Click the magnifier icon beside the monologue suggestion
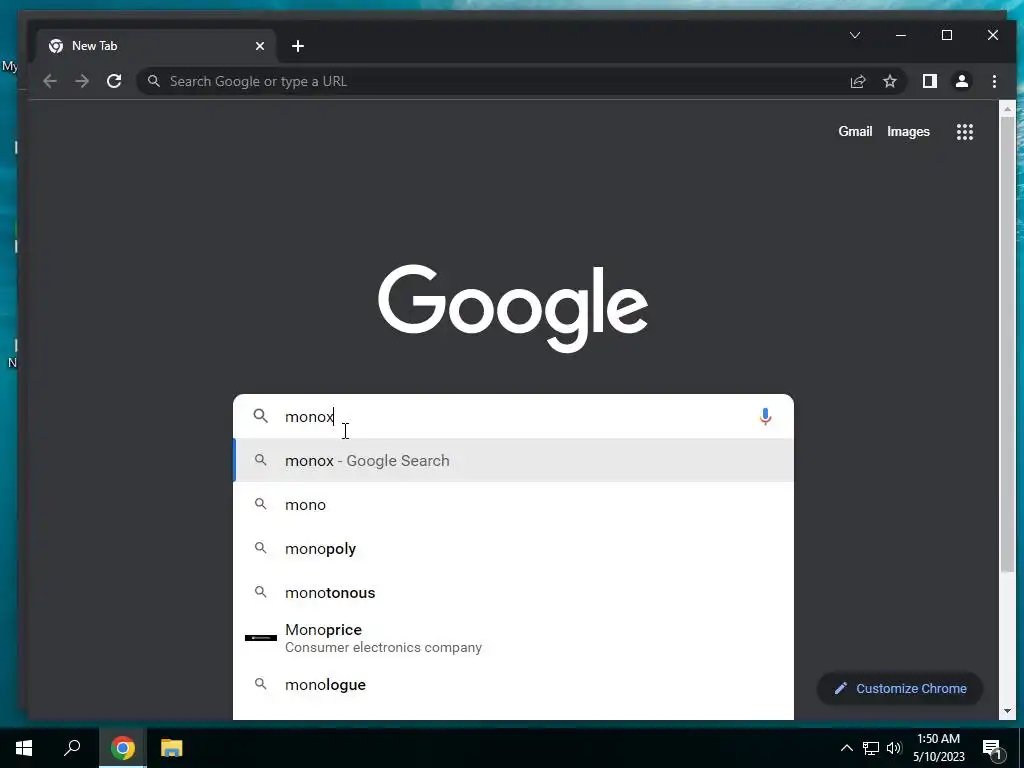The image size is (1024, 768). pyautogui.click(x=261, y=684)
